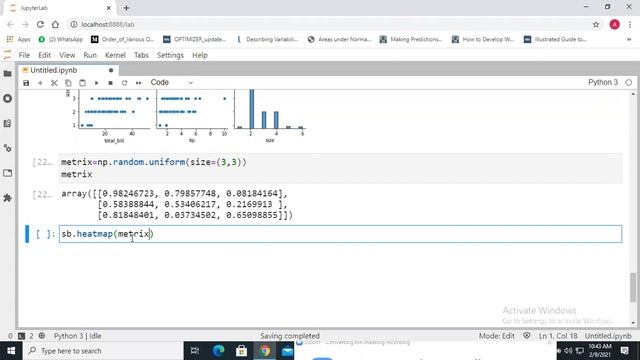This screenshot has height=360, width=640.
Task: Copy the selected cells in notebook toolbar
Action: pyautogui.click(x=68, y=83)
